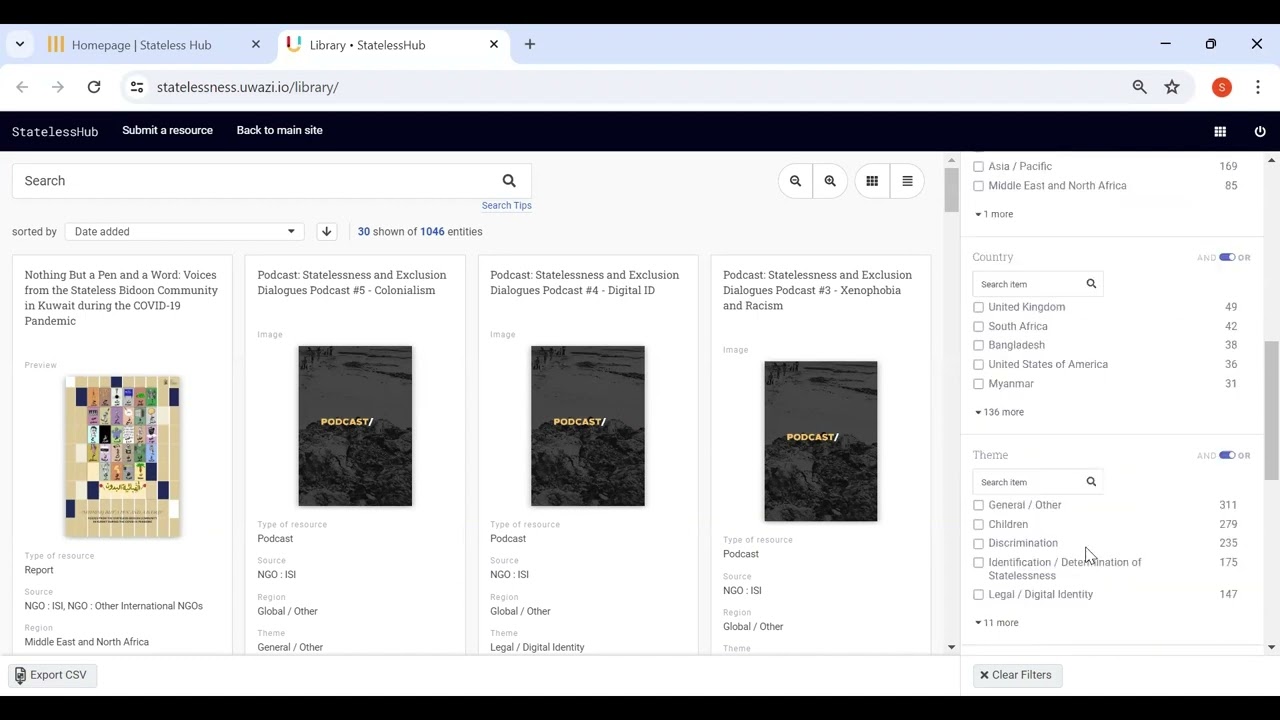Click Country filter search magnifier icon
The height and width of the screenshot is (720, 1280).
[x=1091, y=284]
